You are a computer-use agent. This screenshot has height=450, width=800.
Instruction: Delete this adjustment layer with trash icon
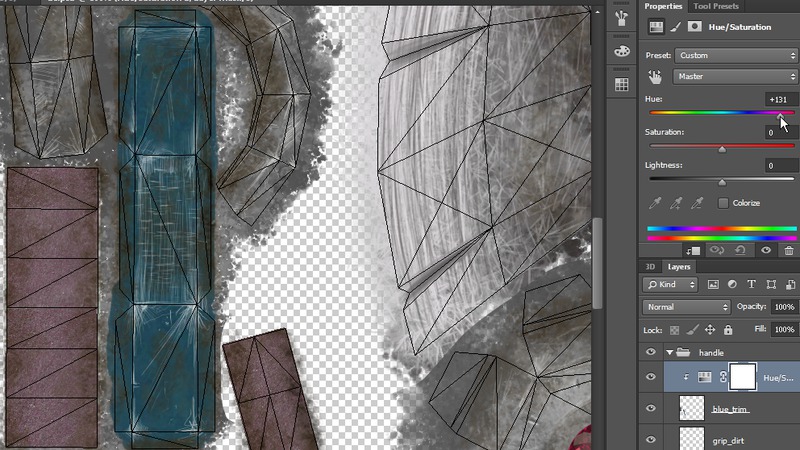pyautogui.click(x=789, y=250)
